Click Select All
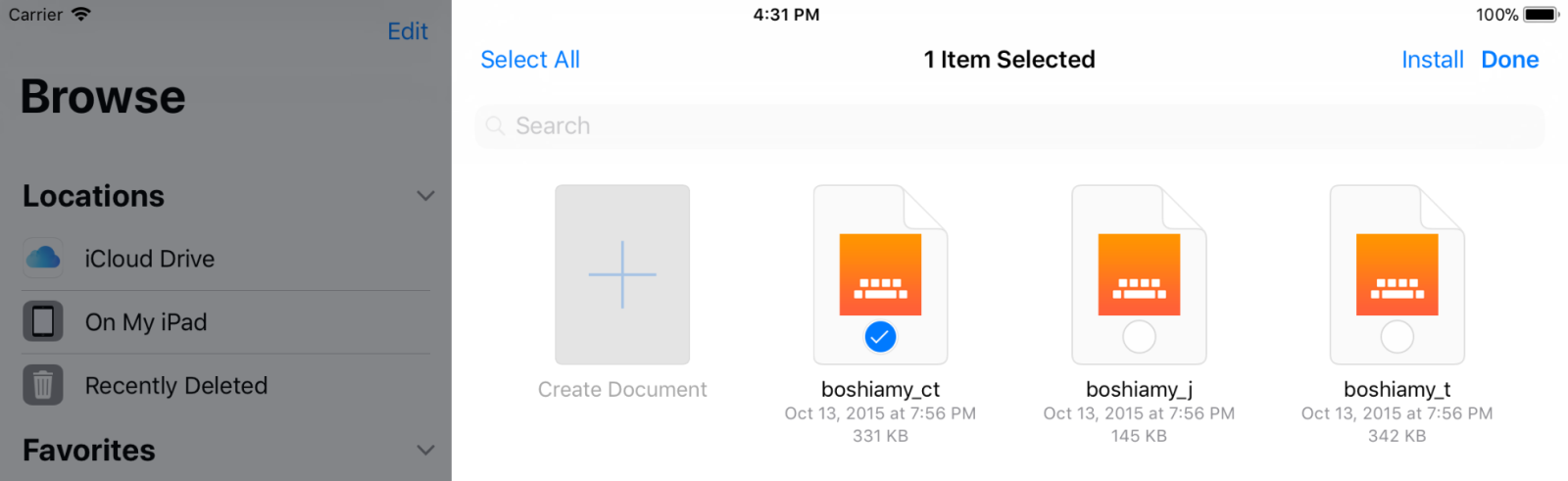Viewport: 1568px width, 481px height. click(x=530, y=60)
